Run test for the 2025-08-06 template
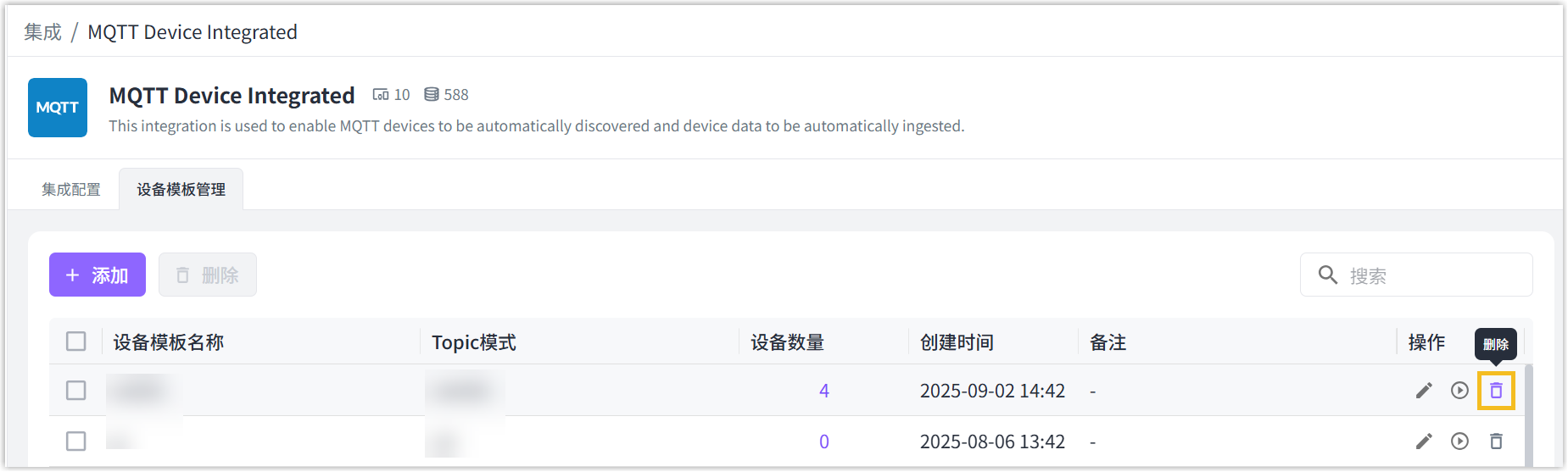Screen dimensions: 1568x472 (1459, 441)
